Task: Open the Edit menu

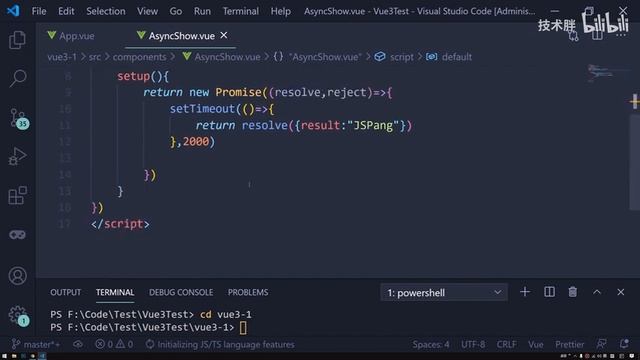Action: click(x=66, y=11)
